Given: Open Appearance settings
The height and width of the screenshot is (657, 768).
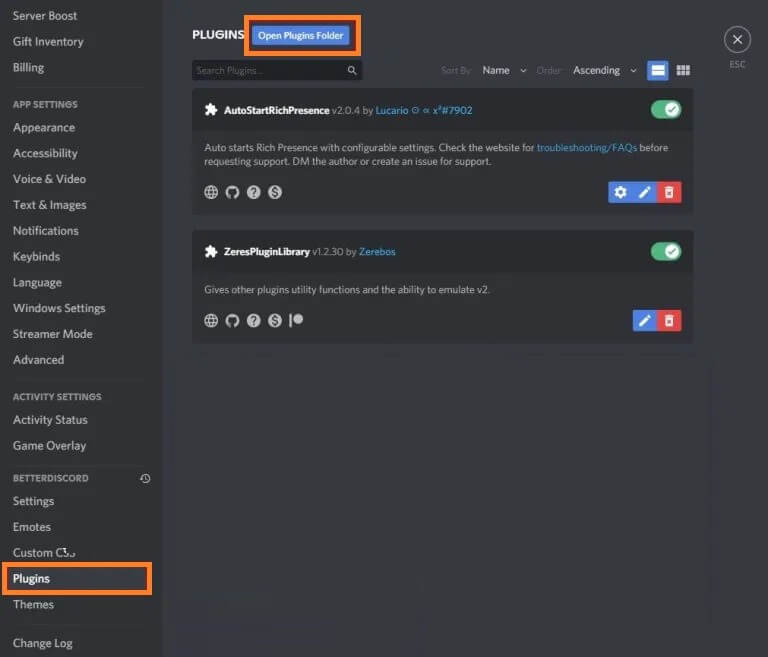Looking at the screenshot, I should pyautogui.click(x=44, y=128).
